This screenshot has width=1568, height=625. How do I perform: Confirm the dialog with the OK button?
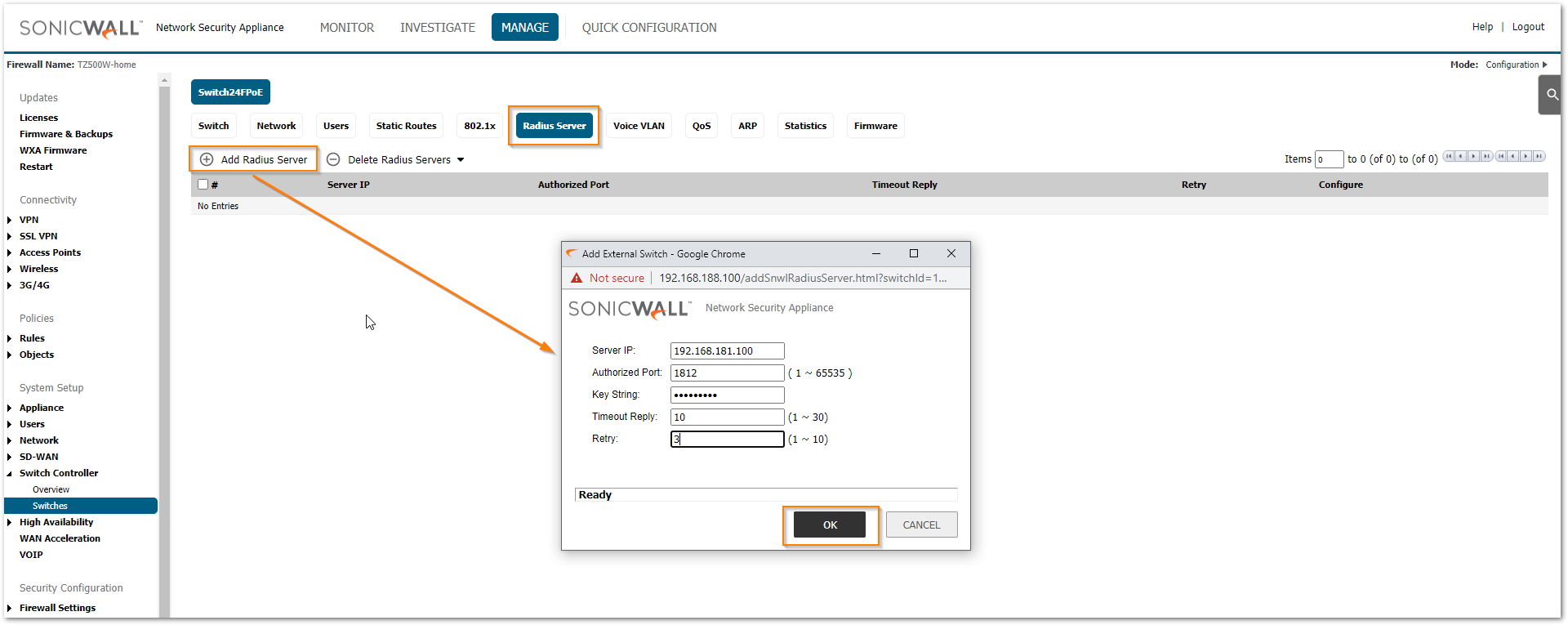pos(830,525)
